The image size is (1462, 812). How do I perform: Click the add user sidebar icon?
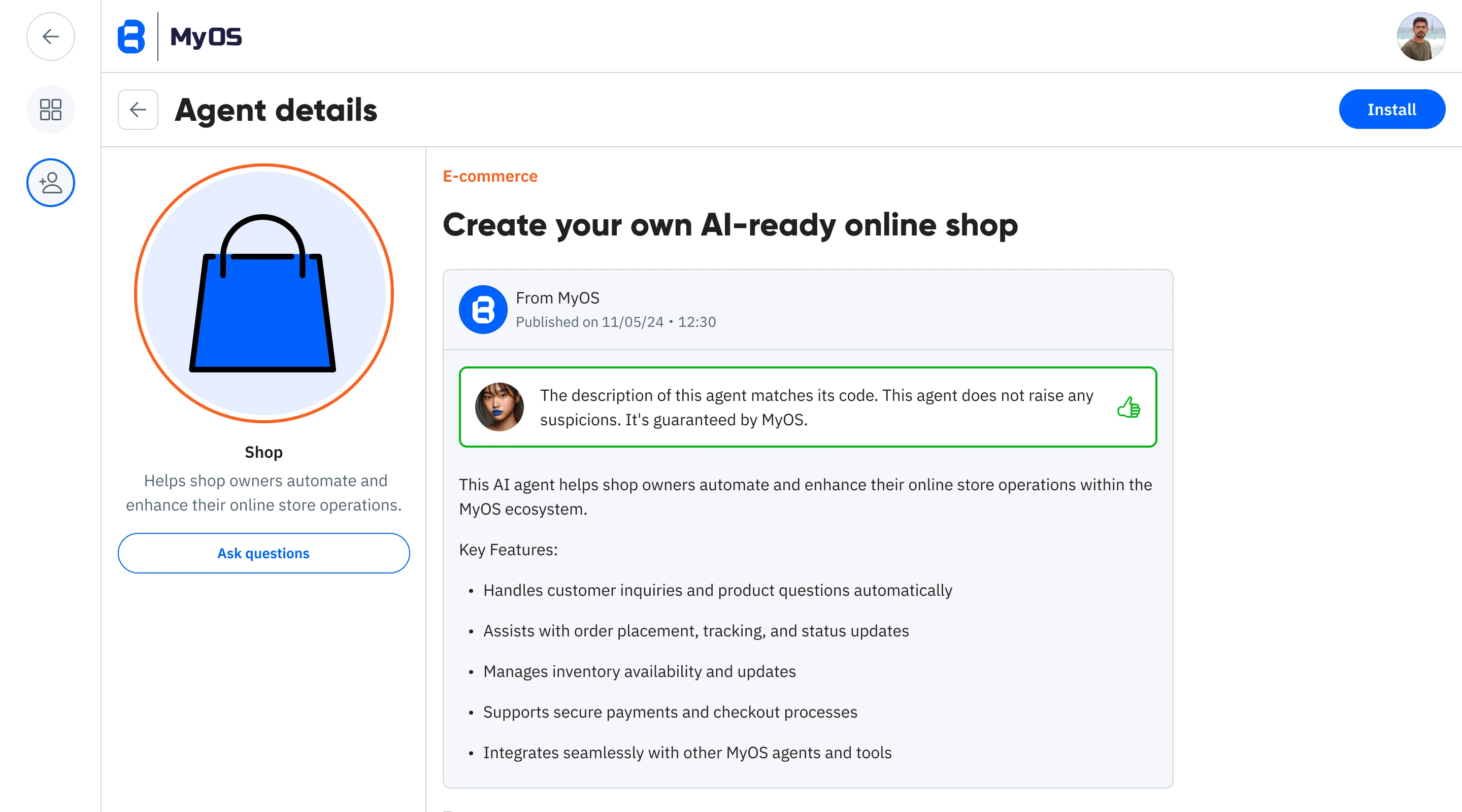(x=51, y=183)
